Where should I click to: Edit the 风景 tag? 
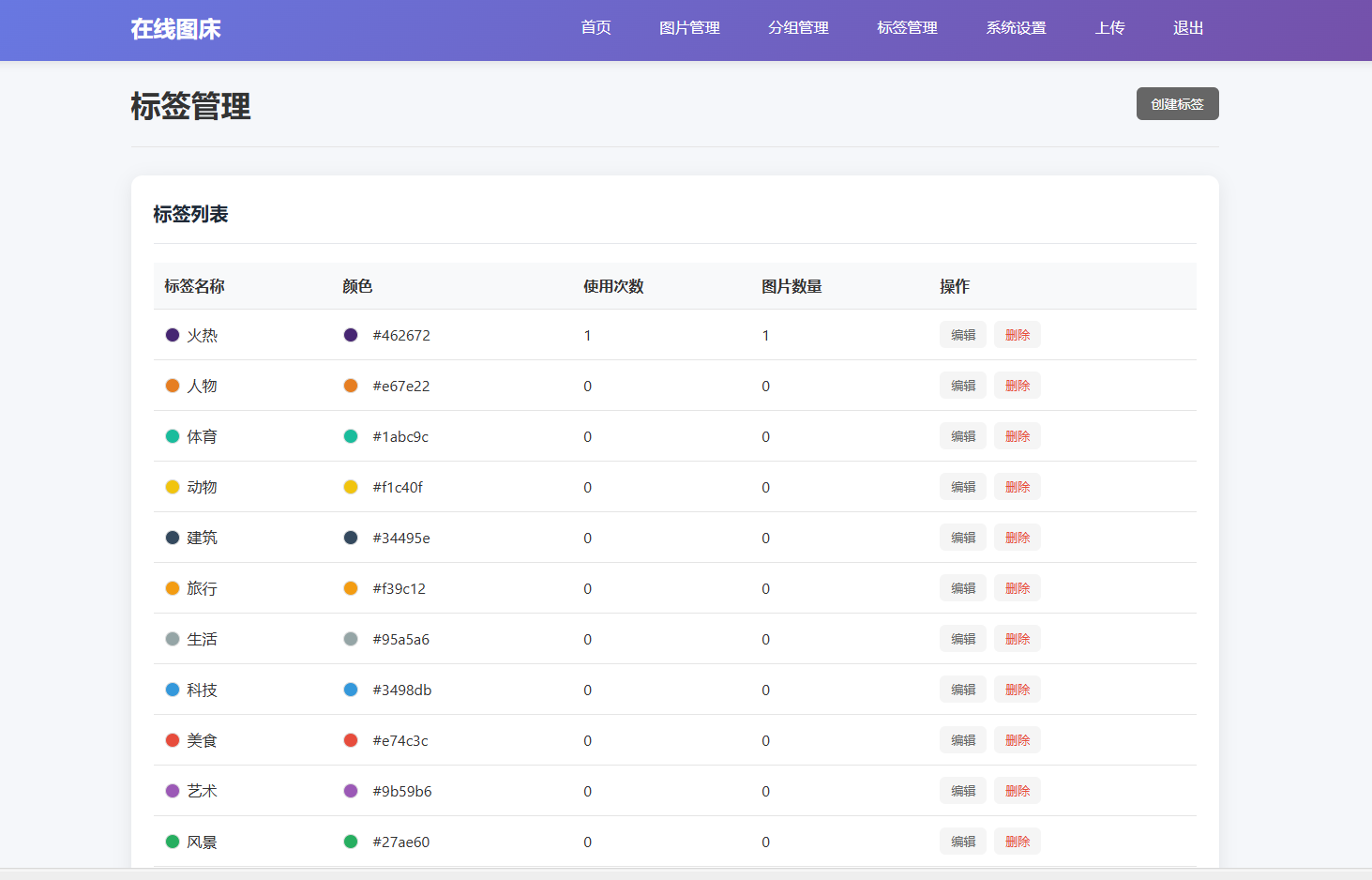[x=963, y=842]
